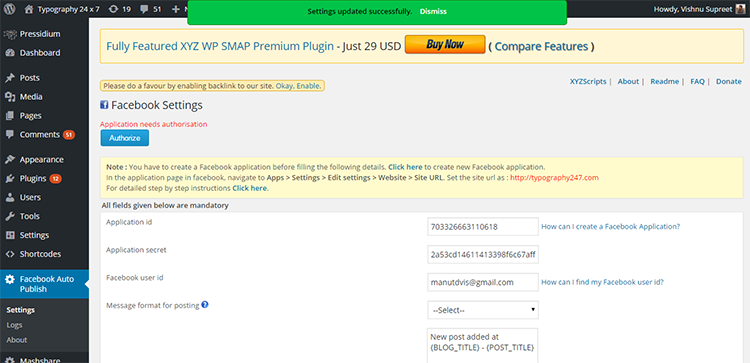Click the Howdy, Vishnu Supreet account text
The height and width of the screenshot is (363, 750).
pos(692,9)
